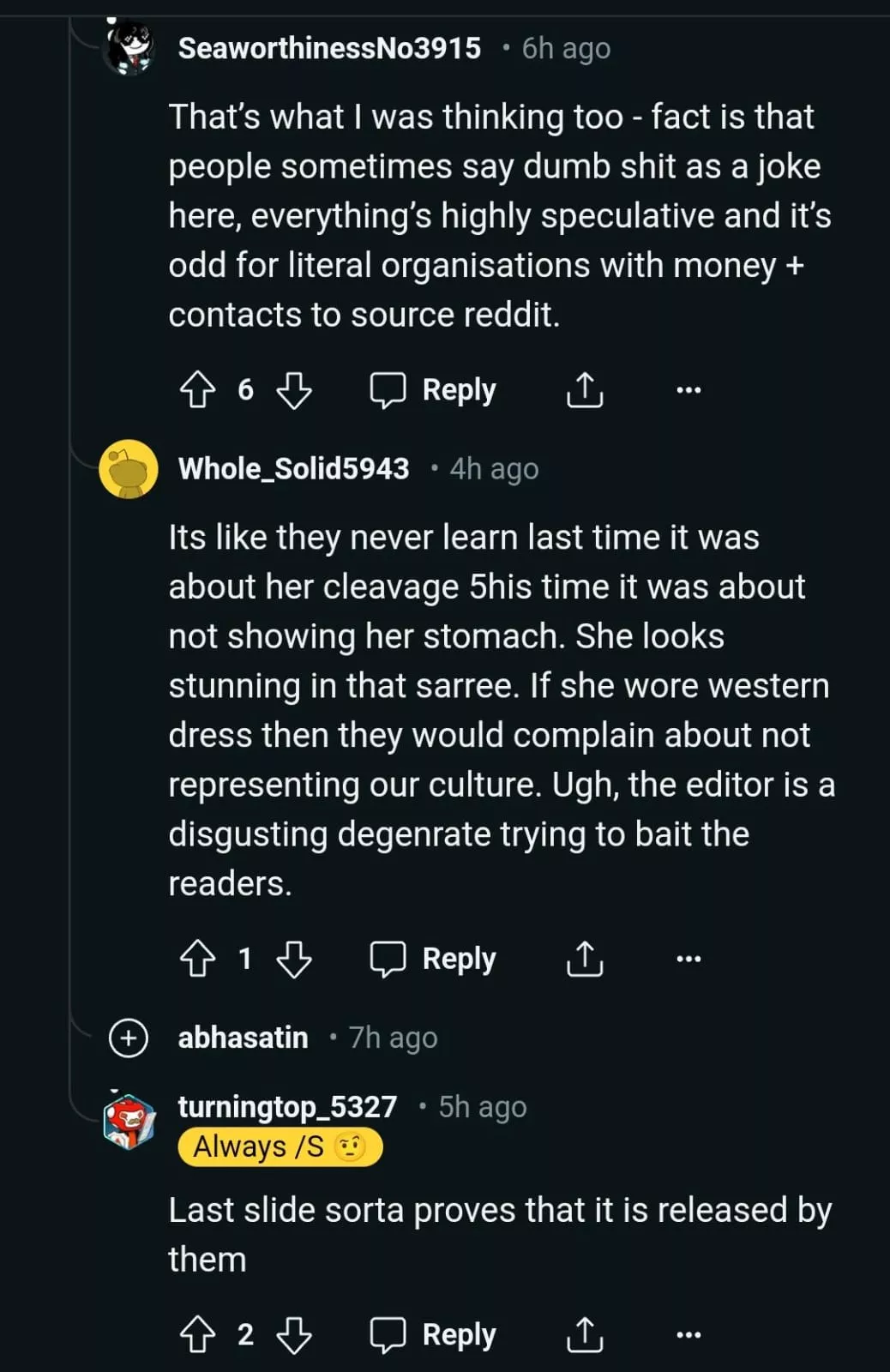This screenshot has width=890, height=1372.
Task: Upvote SeaworthinessNo3915's comment
Action: (x=197, y=390)
